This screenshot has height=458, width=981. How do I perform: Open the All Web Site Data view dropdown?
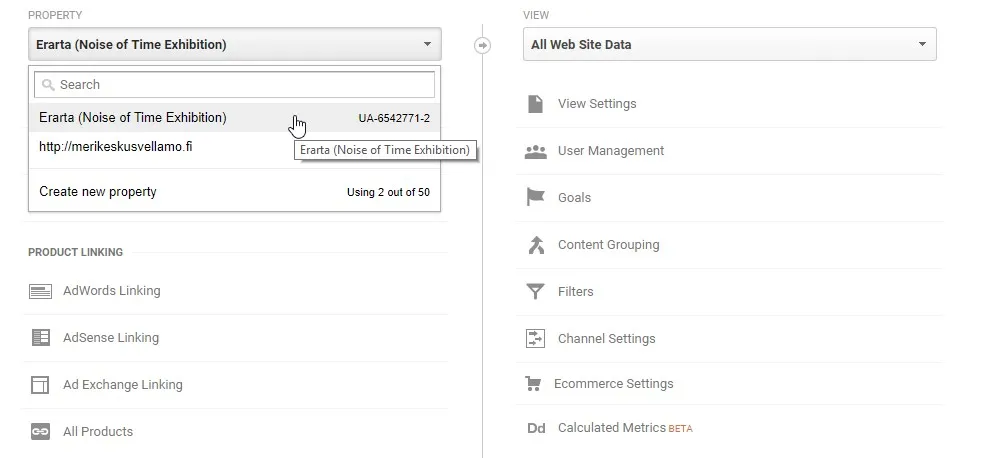(x=729, y=44)
